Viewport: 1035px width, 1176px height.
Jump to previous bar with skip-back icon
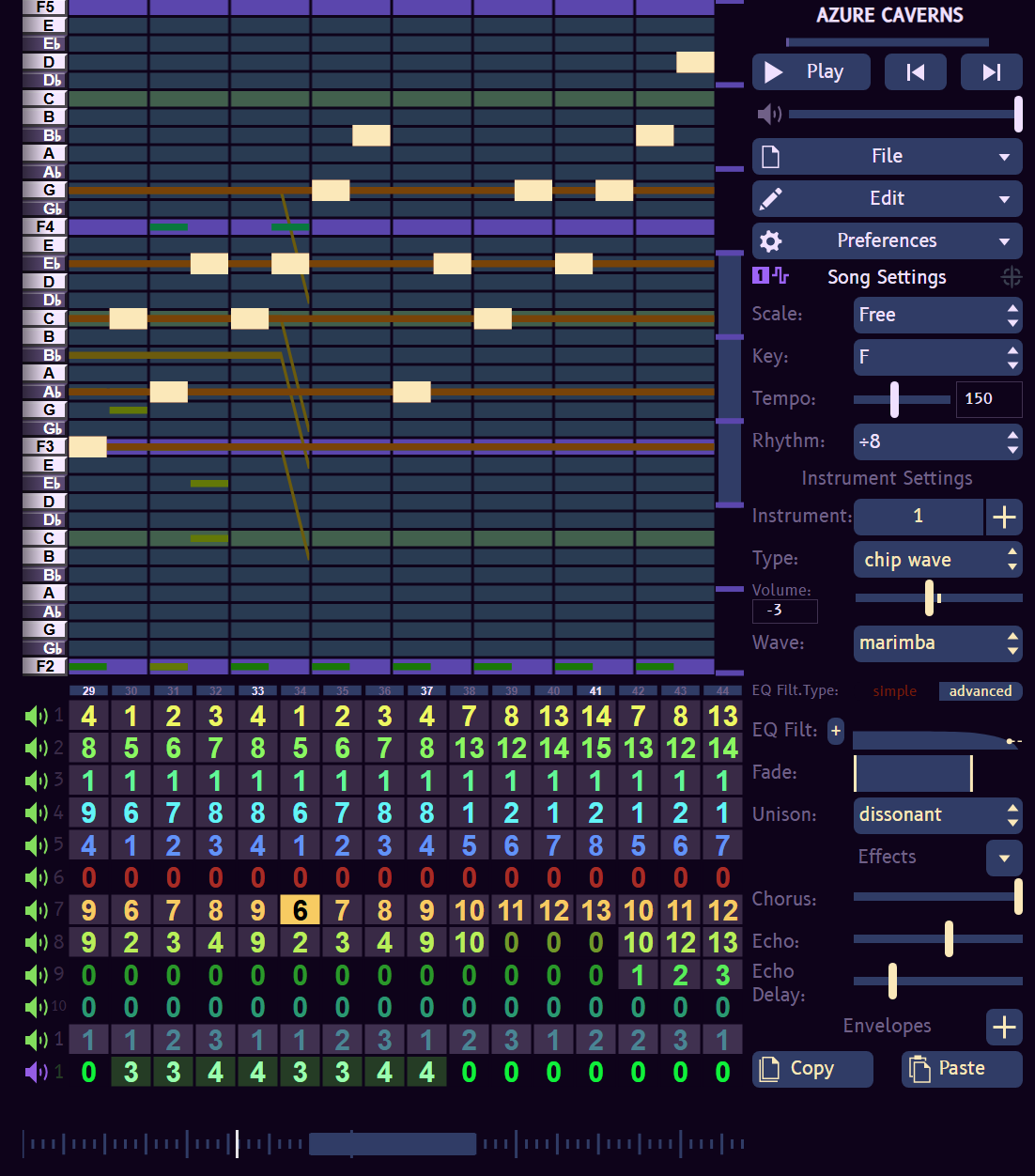(916, 72)
